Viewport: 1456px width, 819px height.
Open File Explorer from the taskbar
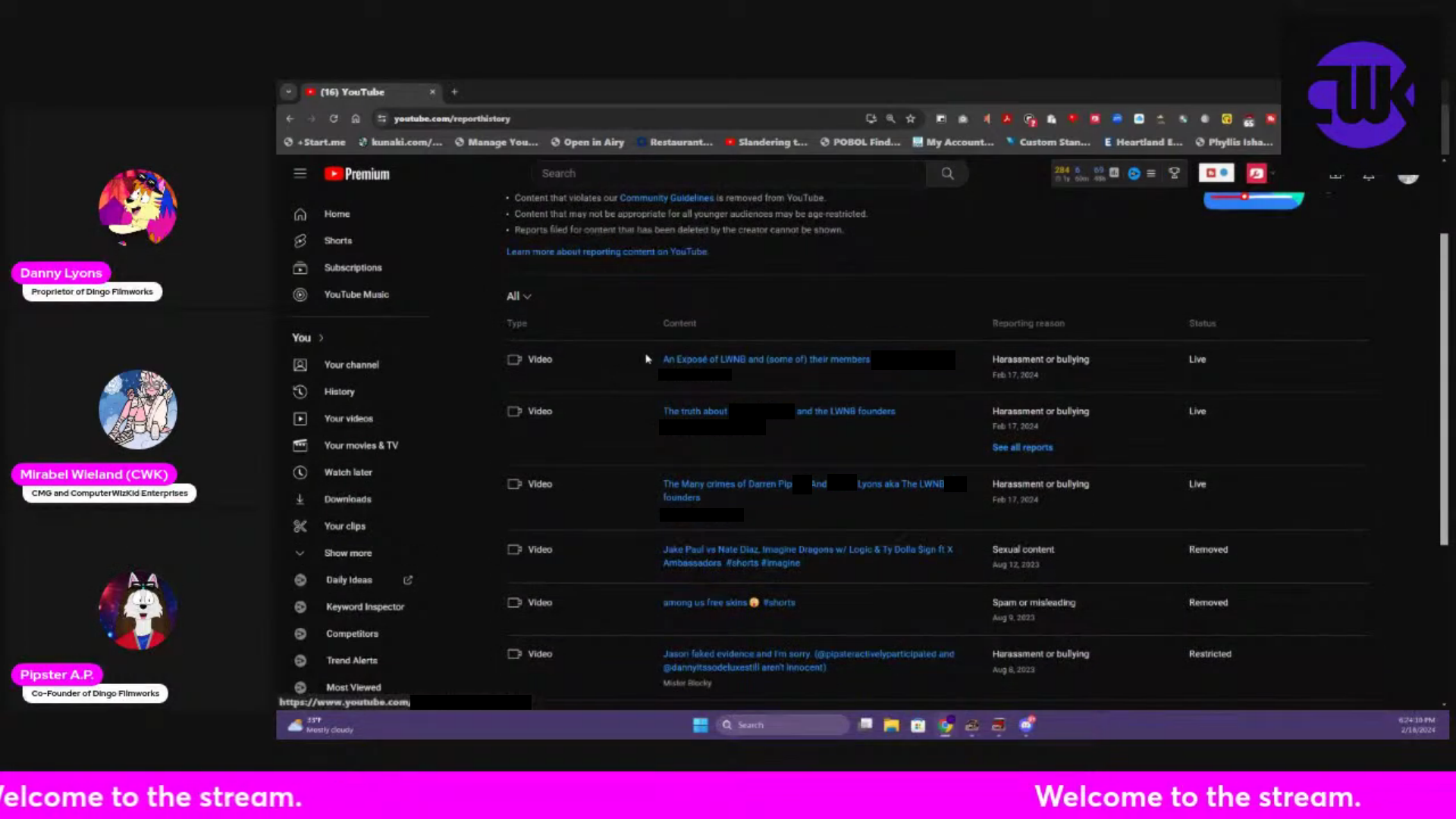pos(891,725)
